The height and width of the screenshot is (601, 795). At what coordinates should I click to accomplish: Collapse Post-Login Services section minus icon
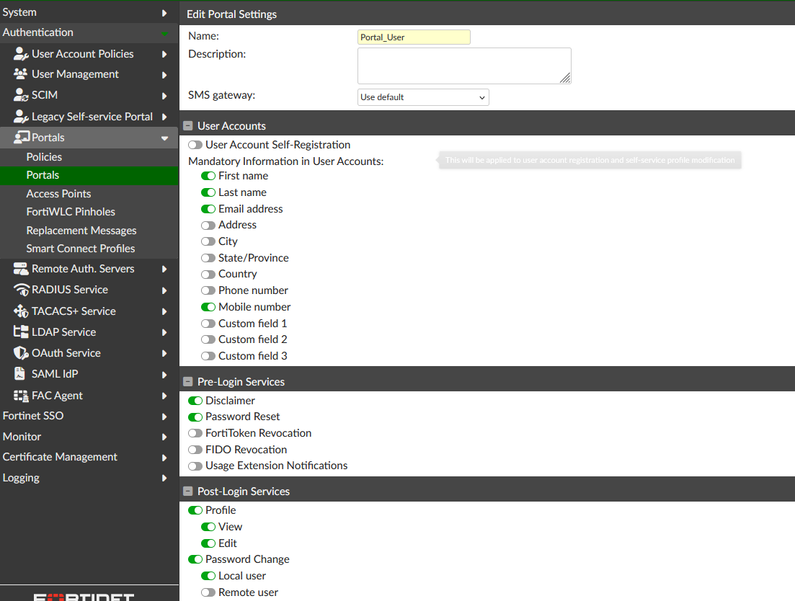pyautogui.click(x=188, y=491)
